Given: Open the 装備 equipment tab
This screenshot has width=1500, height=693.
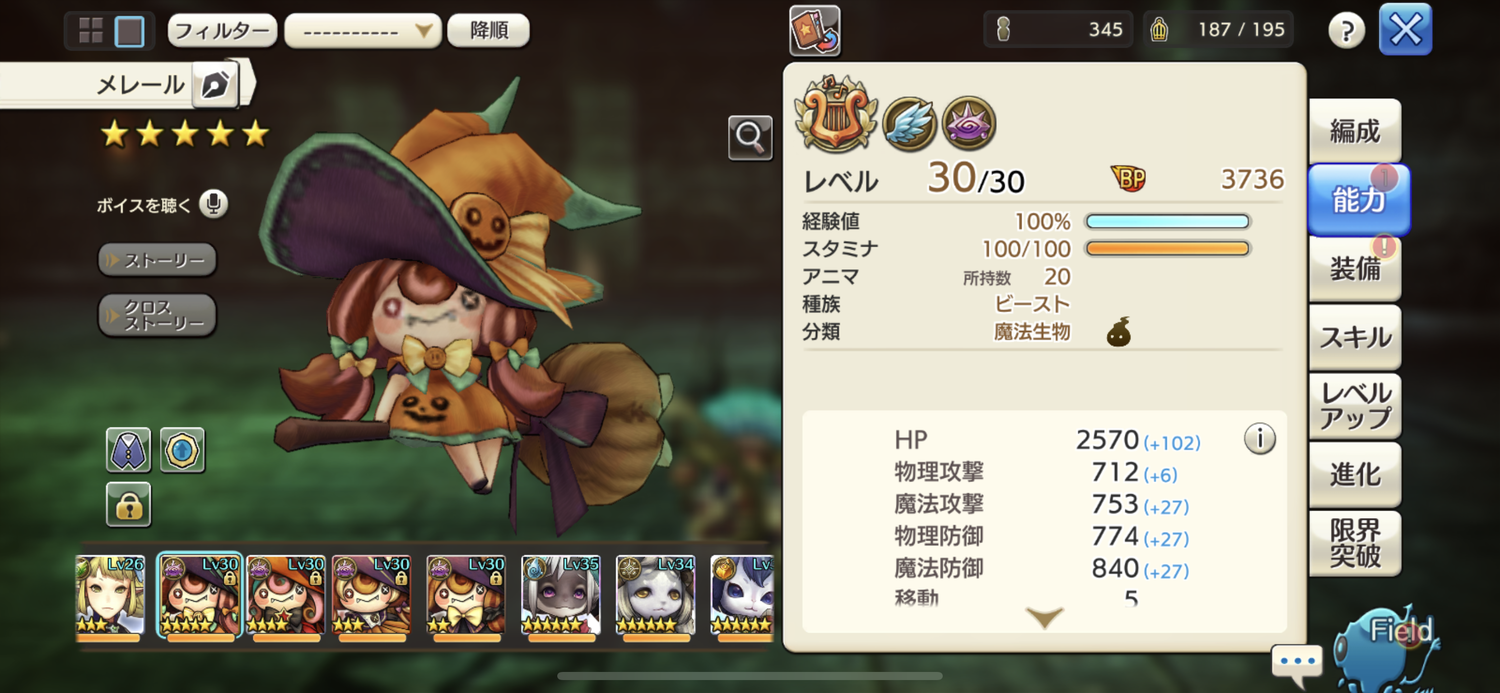Looking at the screenshot, I should (x=1355, y=269).
